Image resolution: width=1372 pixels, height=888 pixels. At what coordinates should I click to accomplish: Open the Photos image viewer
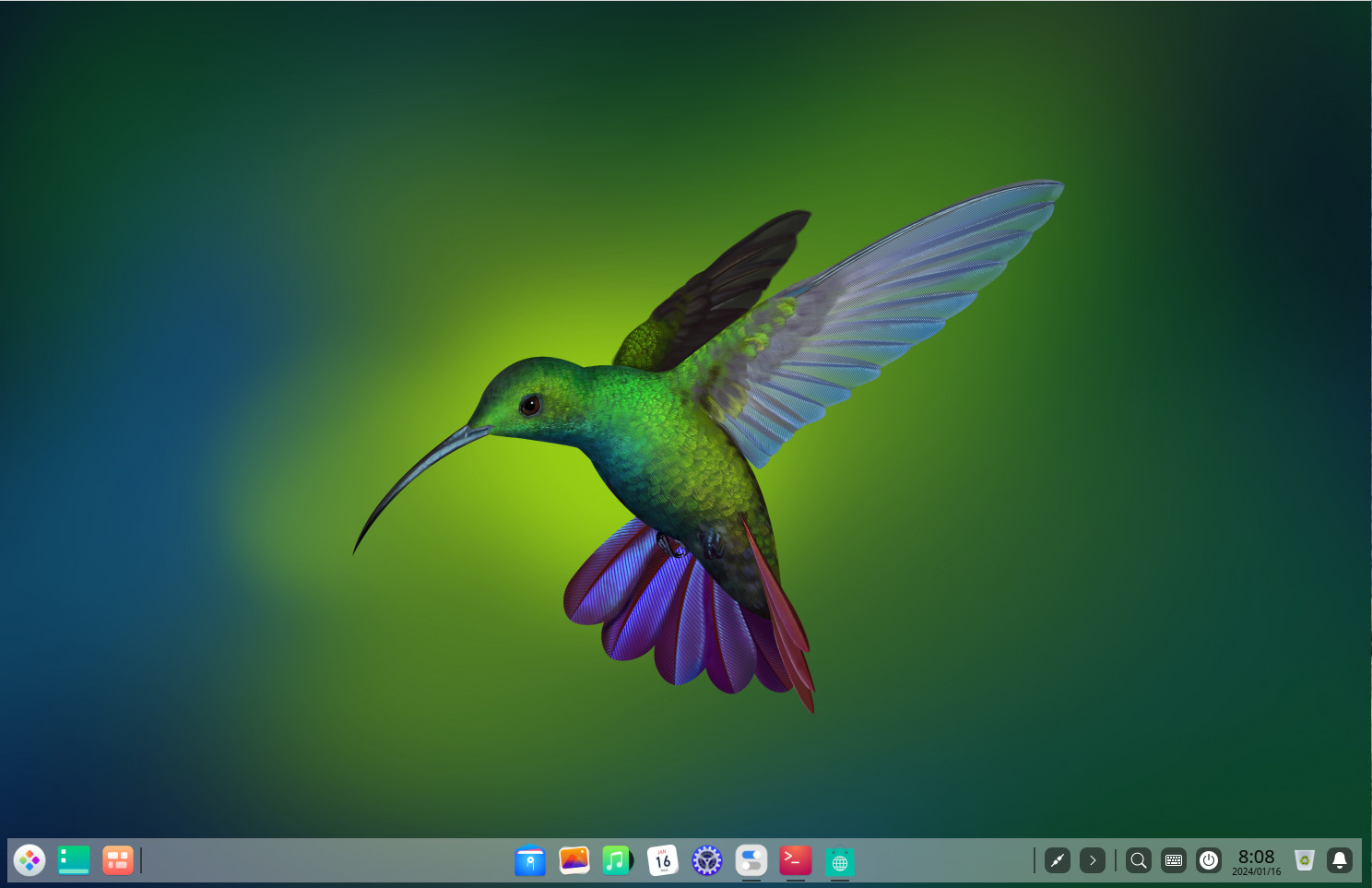pyautogui.click(x=574, y=860)
